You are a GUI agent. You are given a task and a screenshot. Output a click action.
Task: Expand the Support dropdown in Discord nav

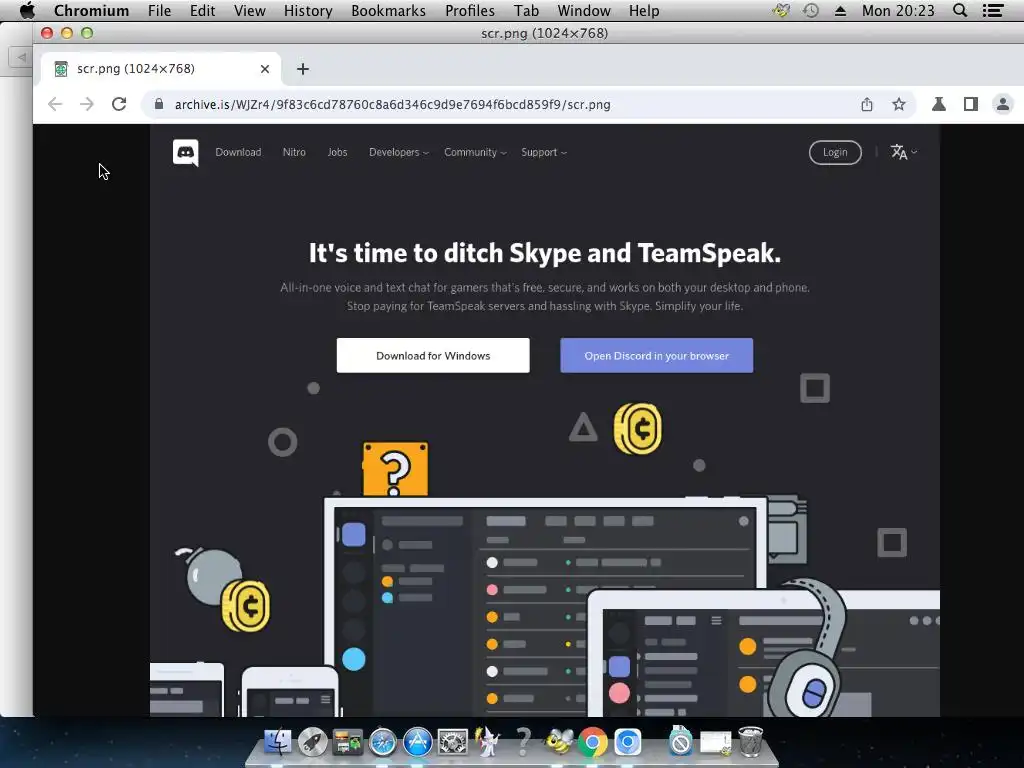click(543, 152)
